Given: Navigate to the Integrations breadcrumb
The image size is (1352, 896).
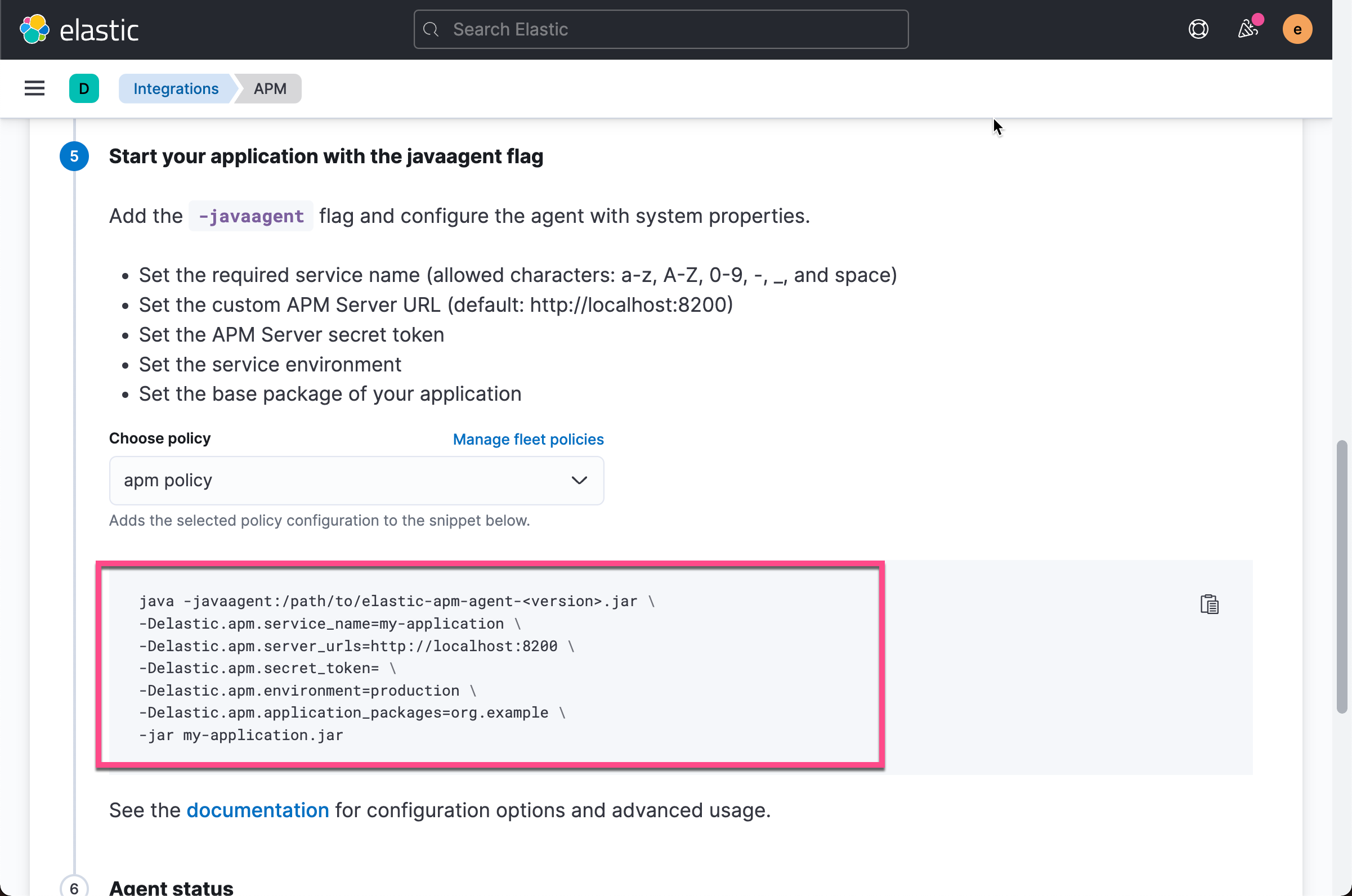Looking at the screenshot, I should pos(176,88).
